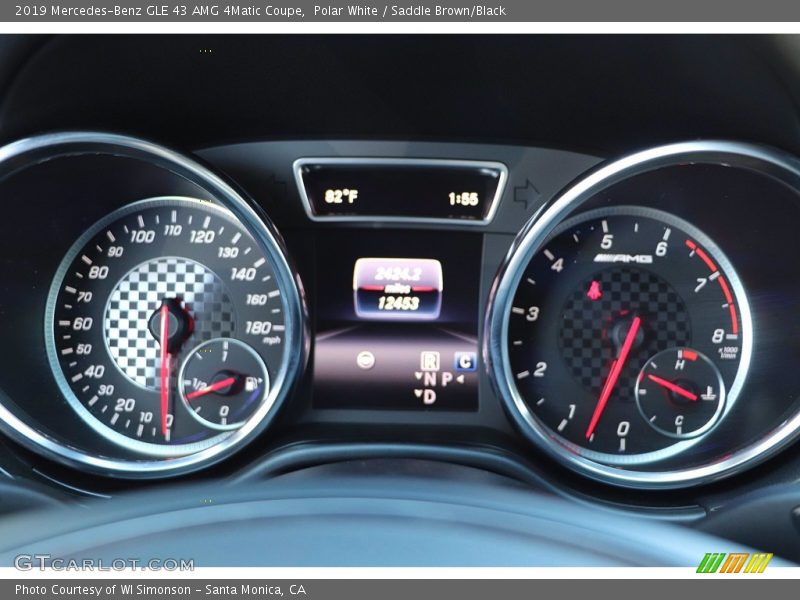This screenshot has width=800, height=600.
Task: Expand the chevron left of N
Action: (419, 376)
